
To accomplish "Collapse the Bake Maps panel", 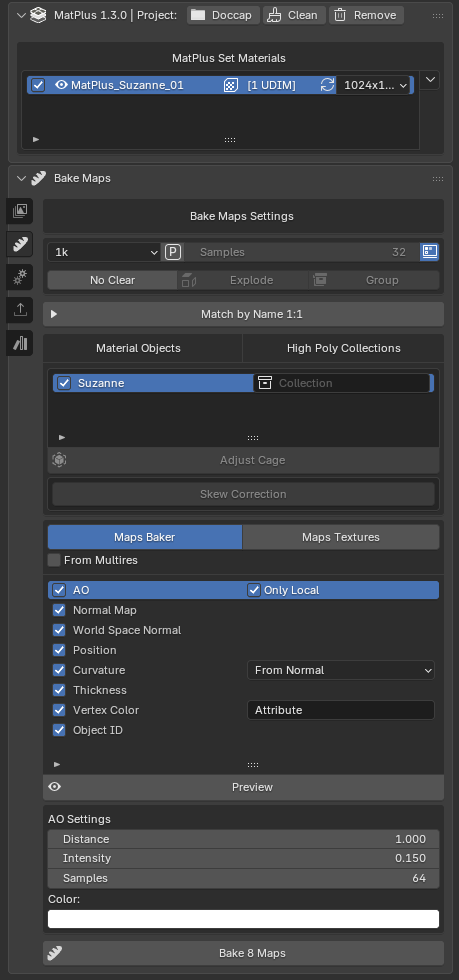I will (x=21, y=178).
